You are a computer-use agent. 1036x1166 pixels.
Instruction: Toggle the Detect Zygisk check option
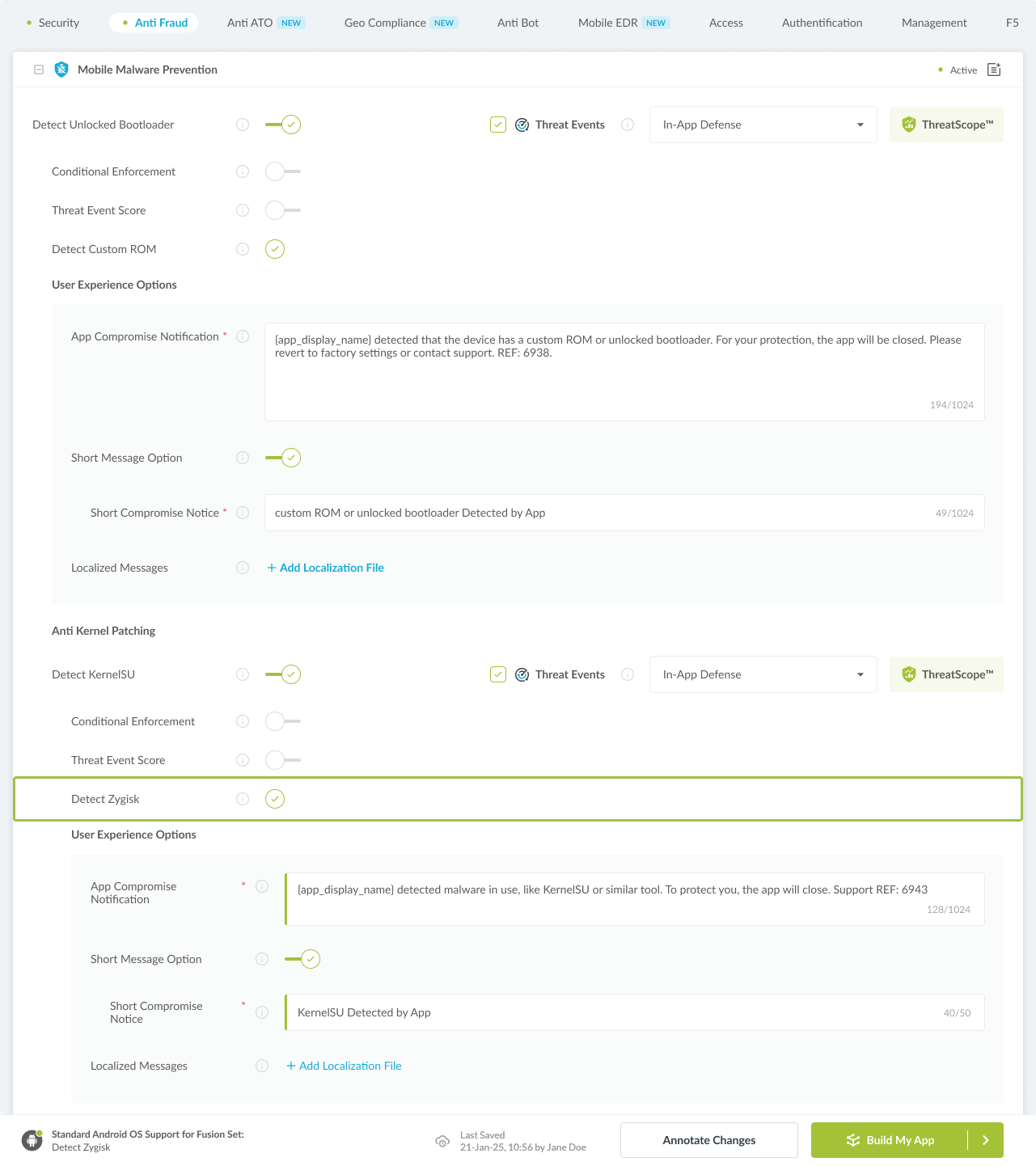[x=275, y=799]
